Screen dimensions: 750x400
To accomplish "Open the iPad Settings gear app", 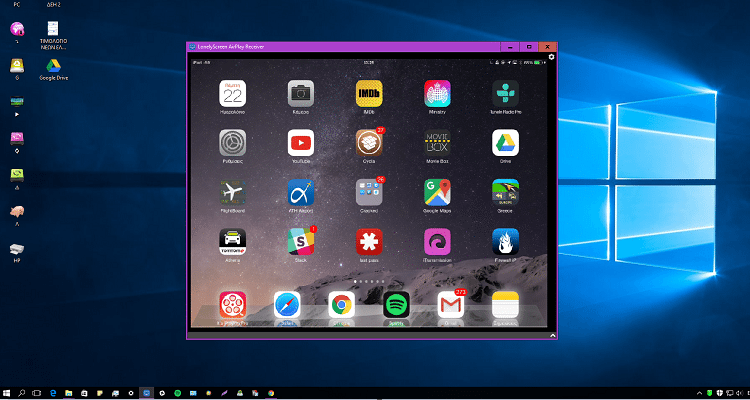I will (232, 143).
